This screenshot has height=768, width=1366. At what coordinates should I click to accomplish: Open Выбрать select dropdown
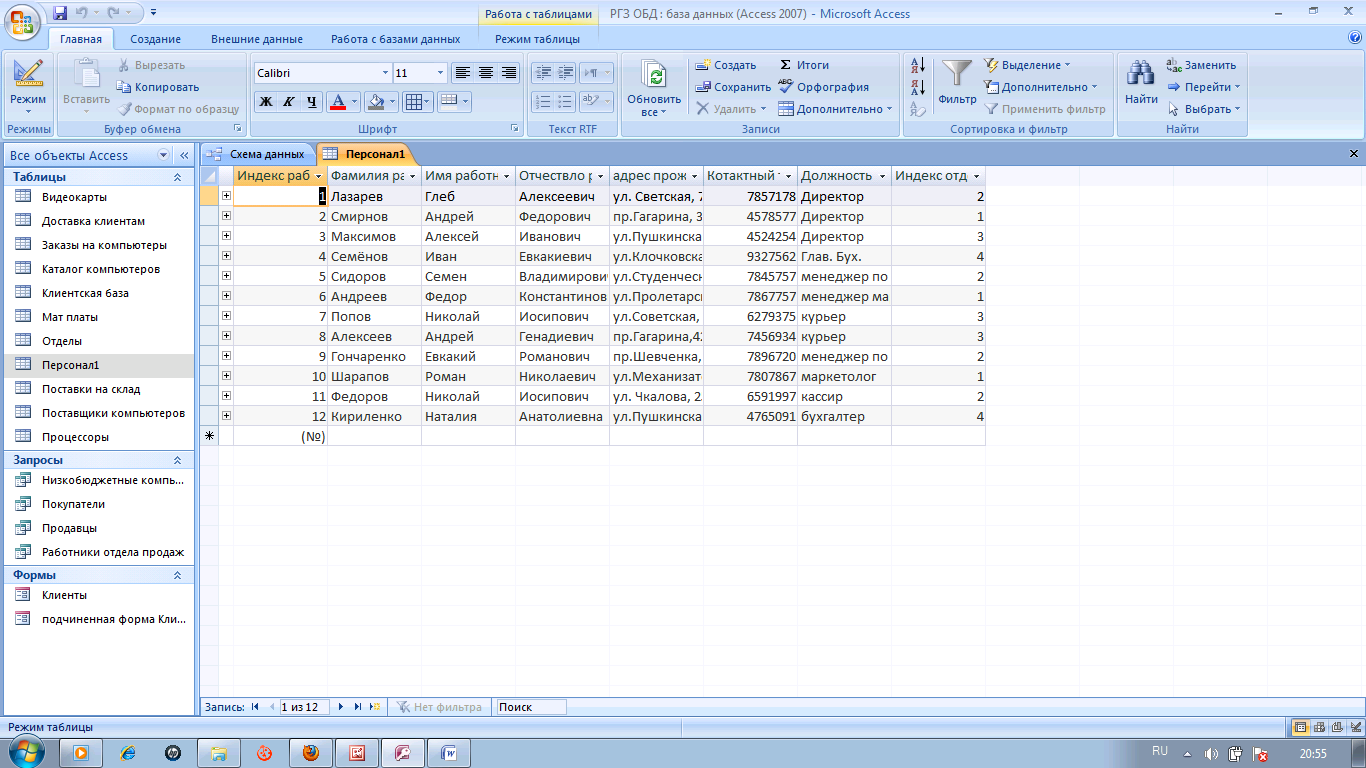point(1204,109)
